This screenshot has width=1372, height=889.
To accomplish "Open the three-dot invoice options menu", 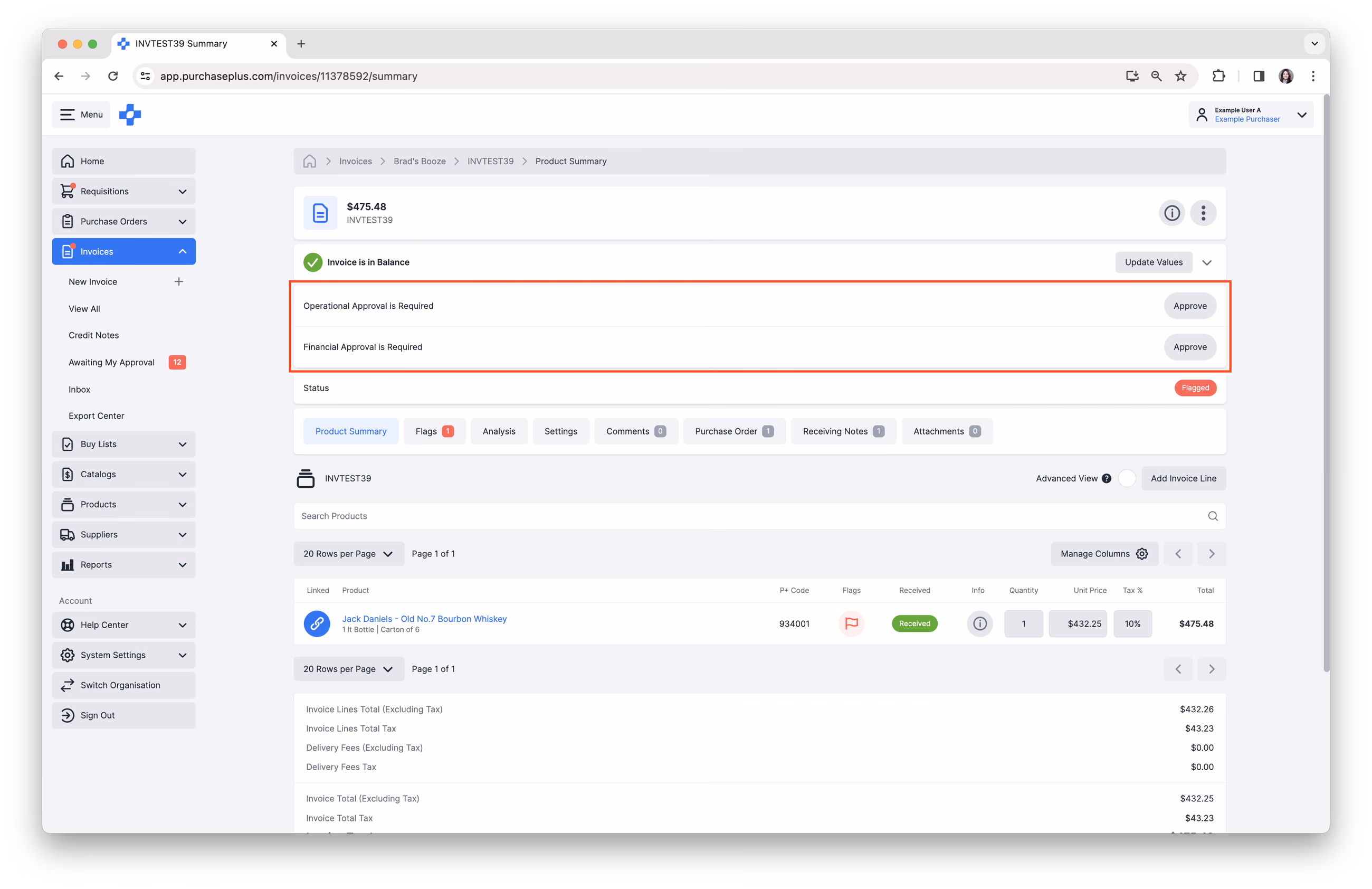I will pos(1203,213).
